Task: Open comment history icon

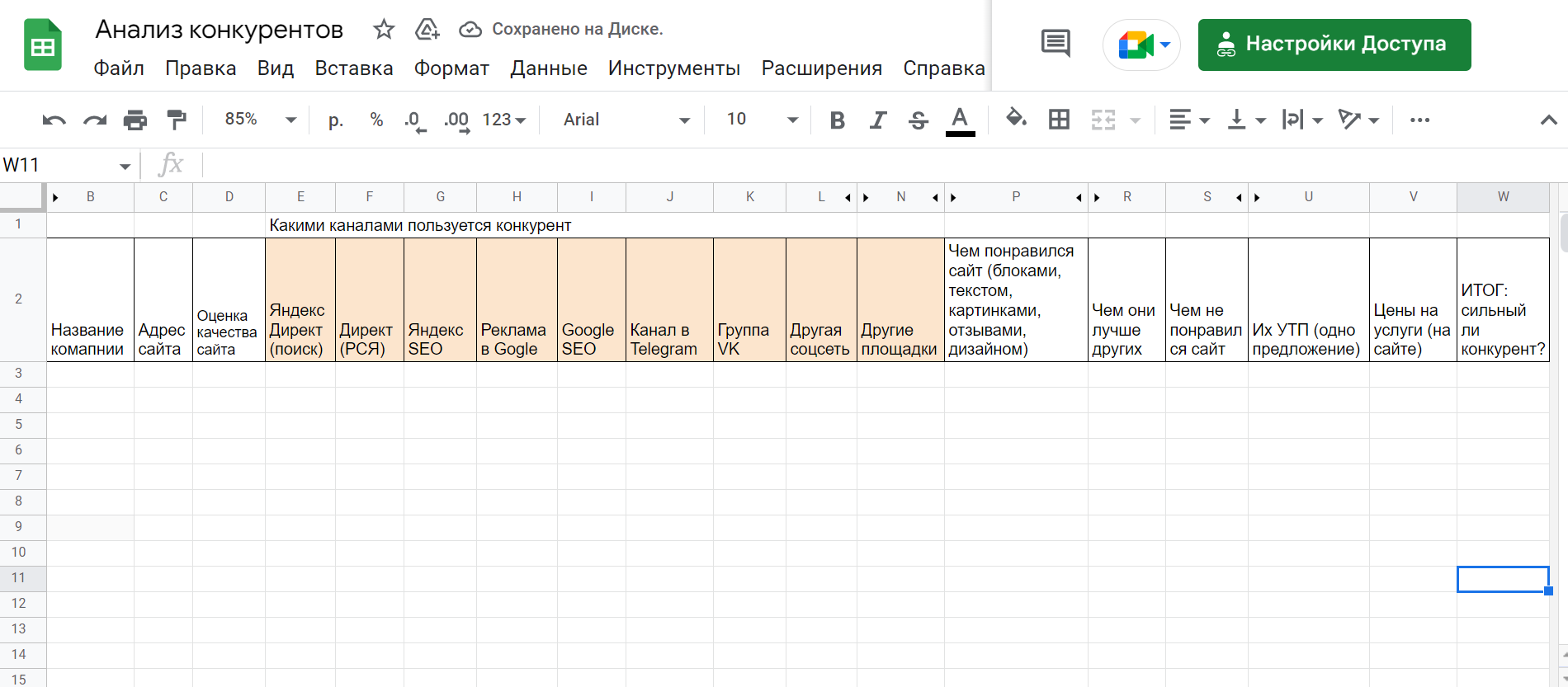Action: 1056,44
